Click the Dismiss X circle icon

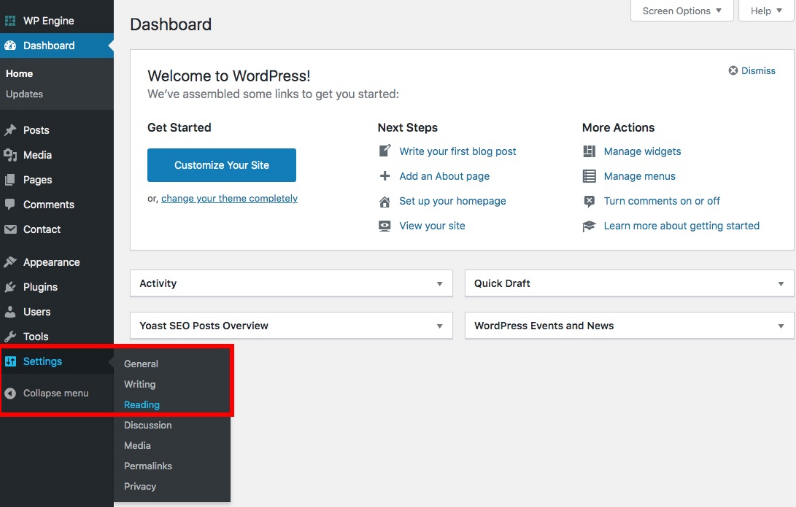tap(733, 71)
